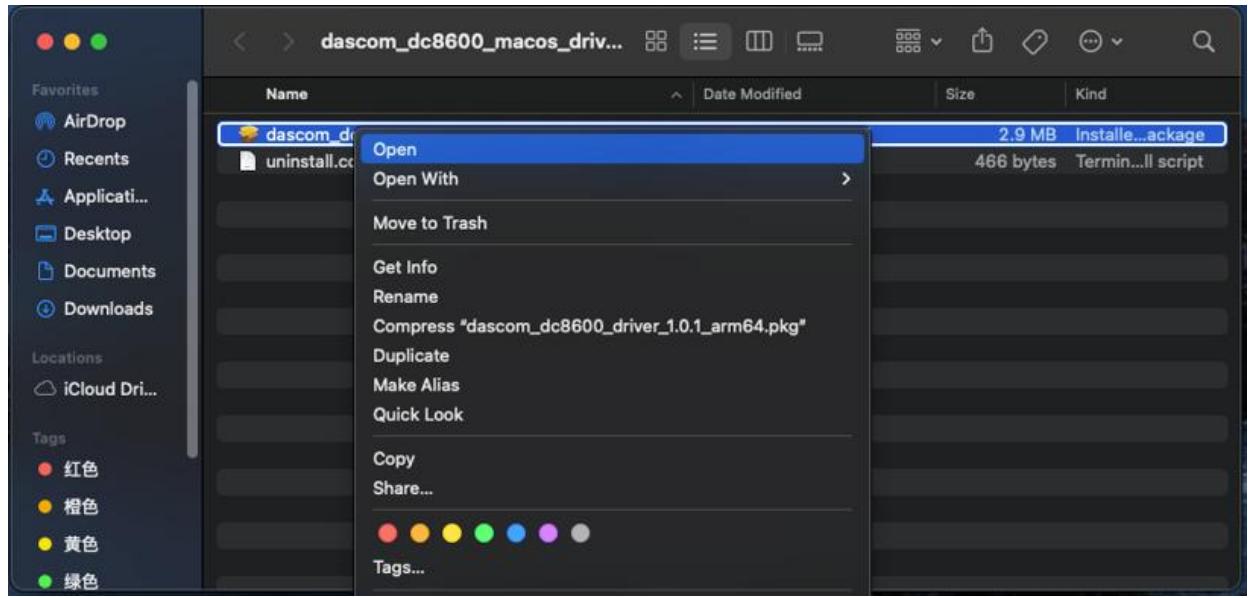This screenshot has height=598, width=1248.
Task: Switch to gallery view
Action: point(809,41)
